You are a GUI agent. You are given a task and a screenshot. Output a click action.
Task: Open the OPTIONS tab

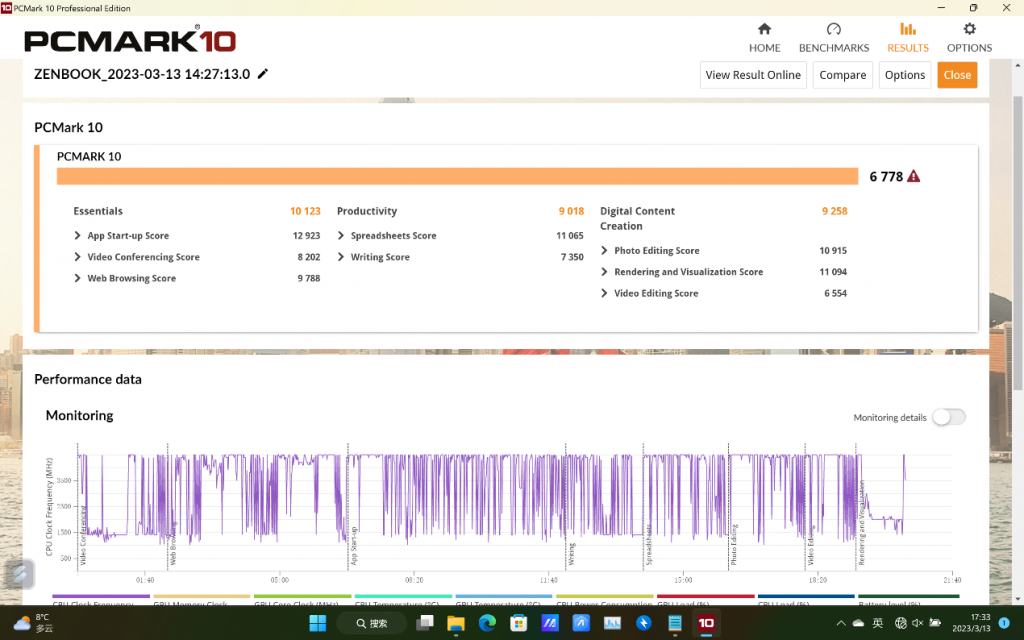(969, 38)
